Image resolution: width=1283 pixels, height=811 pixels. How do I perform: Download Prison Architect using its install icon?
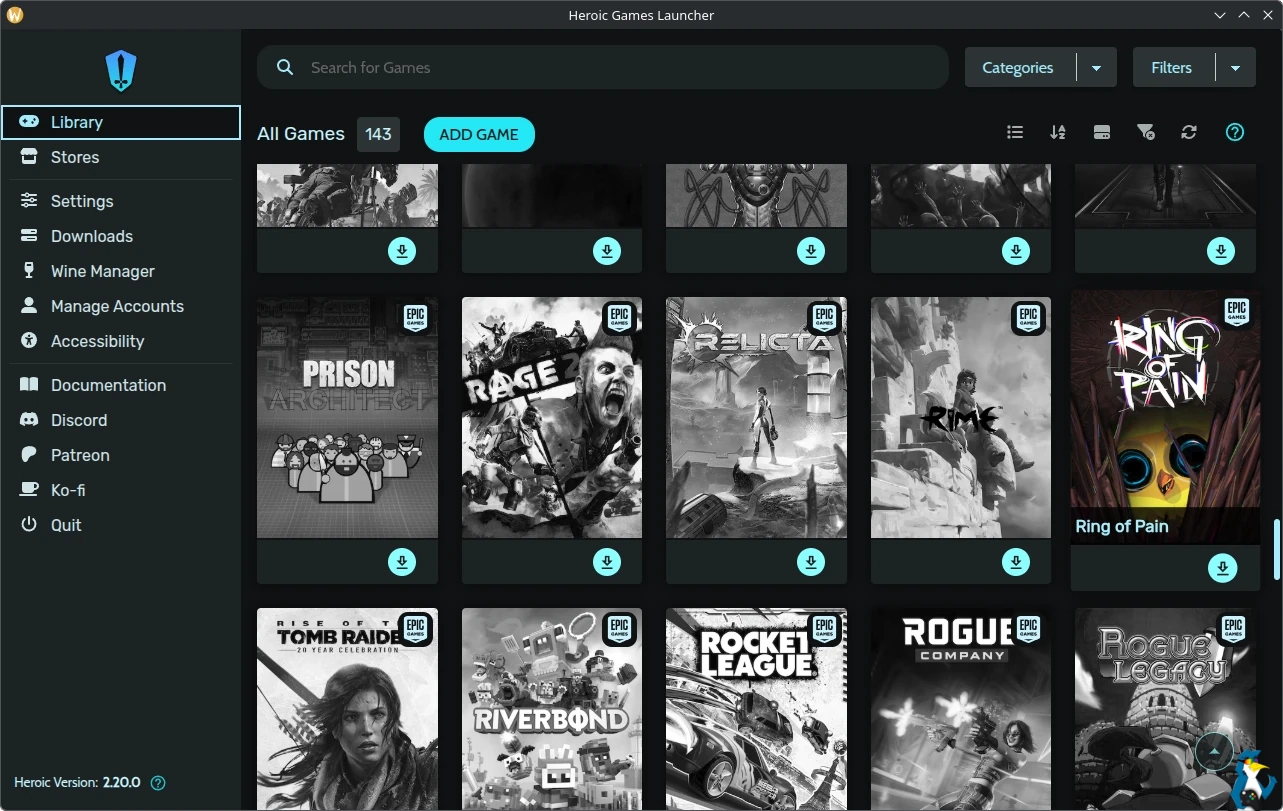click(x=402, y=562)
